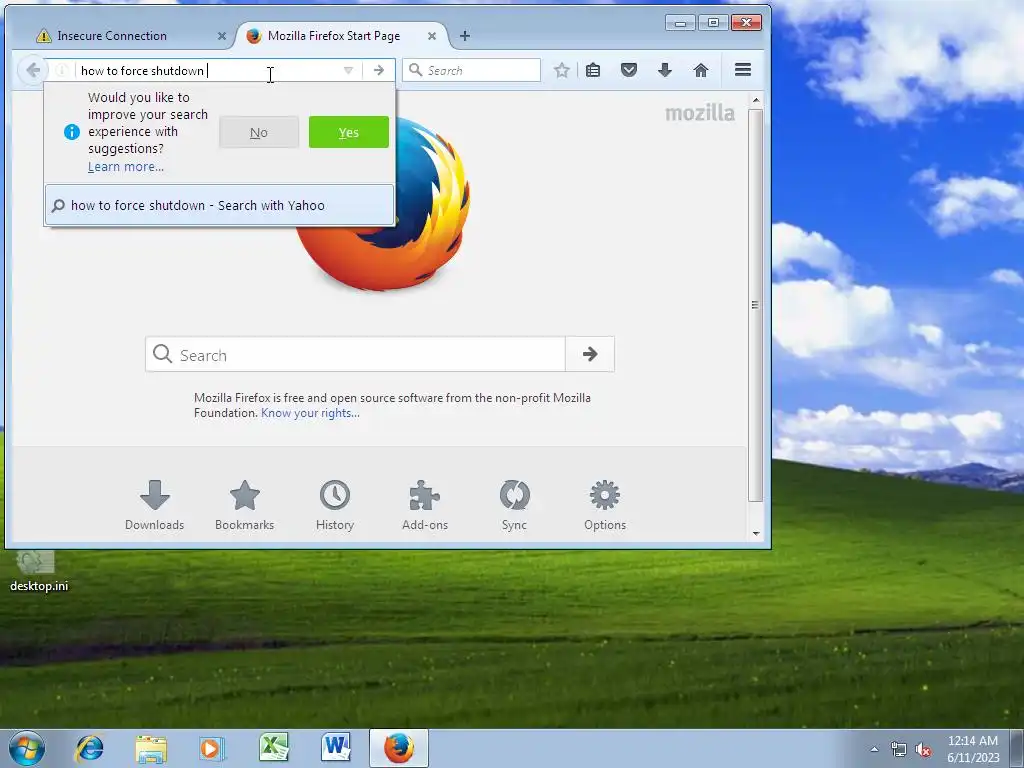Viewport: 1024px width, 768px height.
Task: Open Downloads from start page shortcuts
Action: pos(155,505)
